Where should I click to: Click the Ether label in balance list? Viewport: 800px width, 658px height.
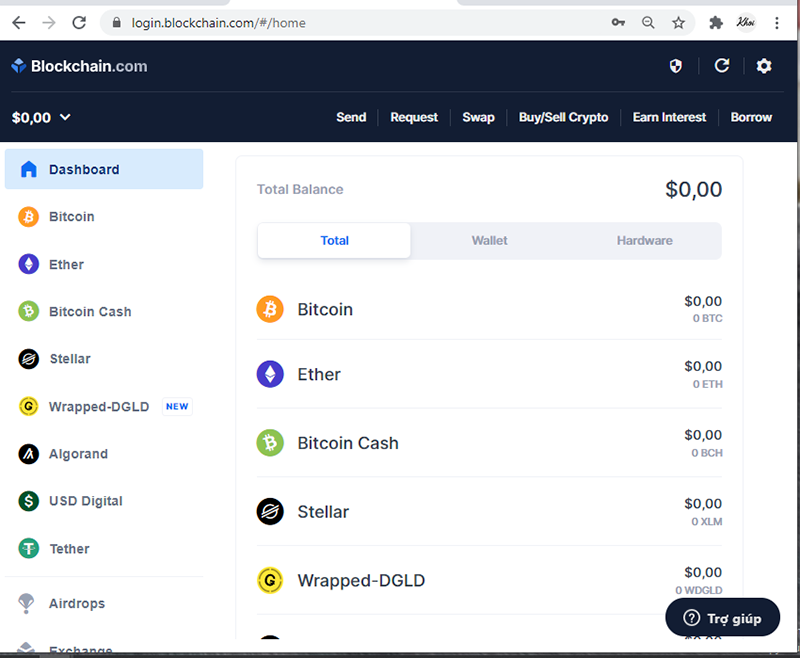319,374
